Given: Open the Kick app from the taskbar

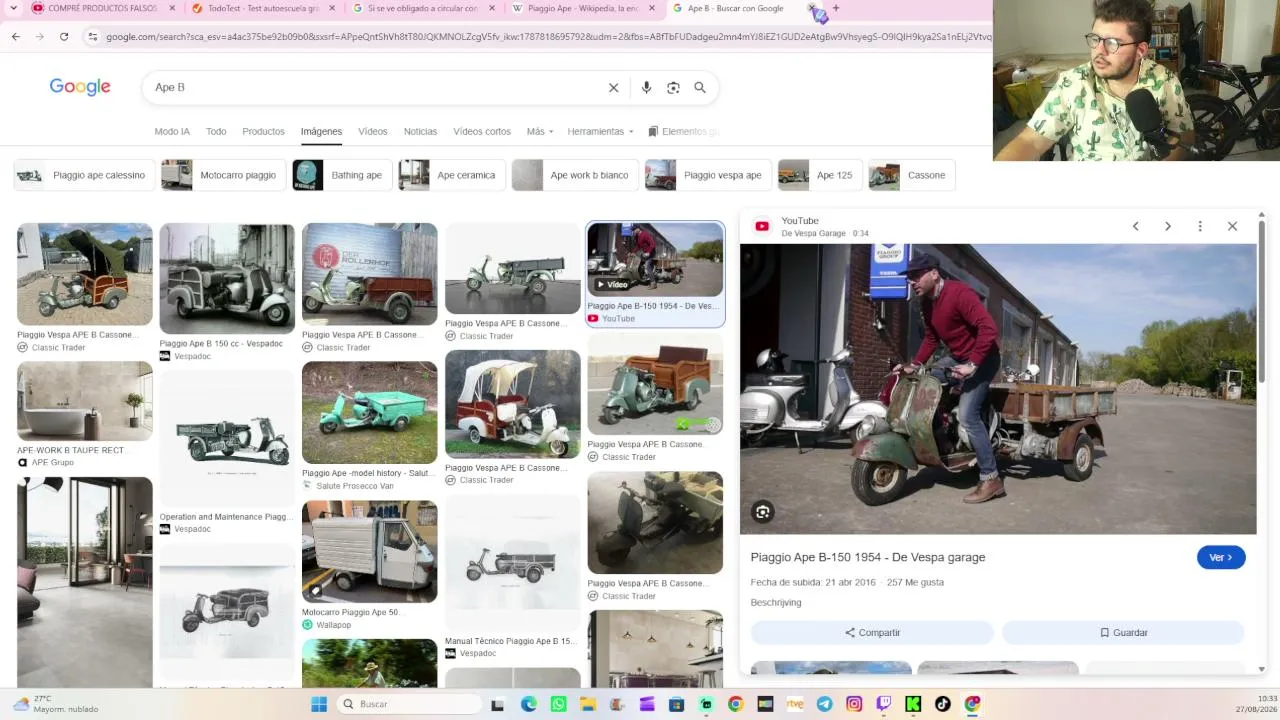Looking at the screenshot, I should (x=913, y=704).
